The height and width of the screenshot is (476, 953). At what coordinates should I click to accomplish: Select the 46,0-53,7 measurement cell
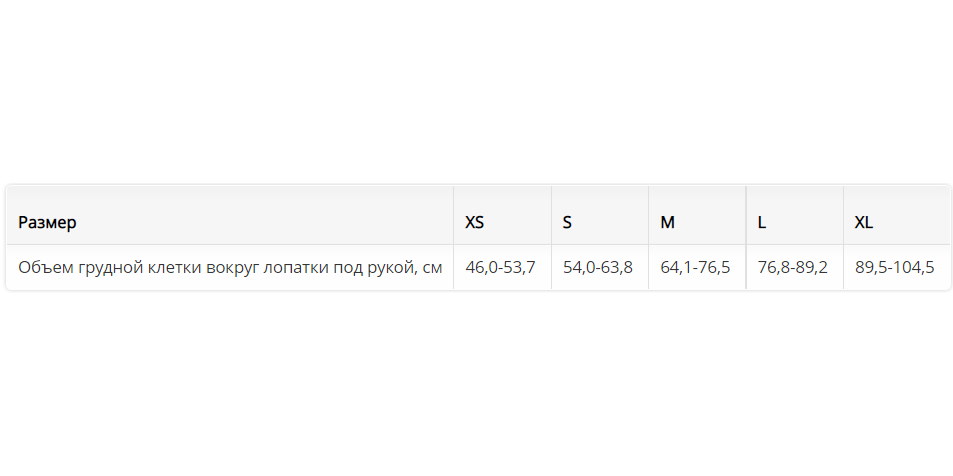pyautogui.click(x=501, y=267)
